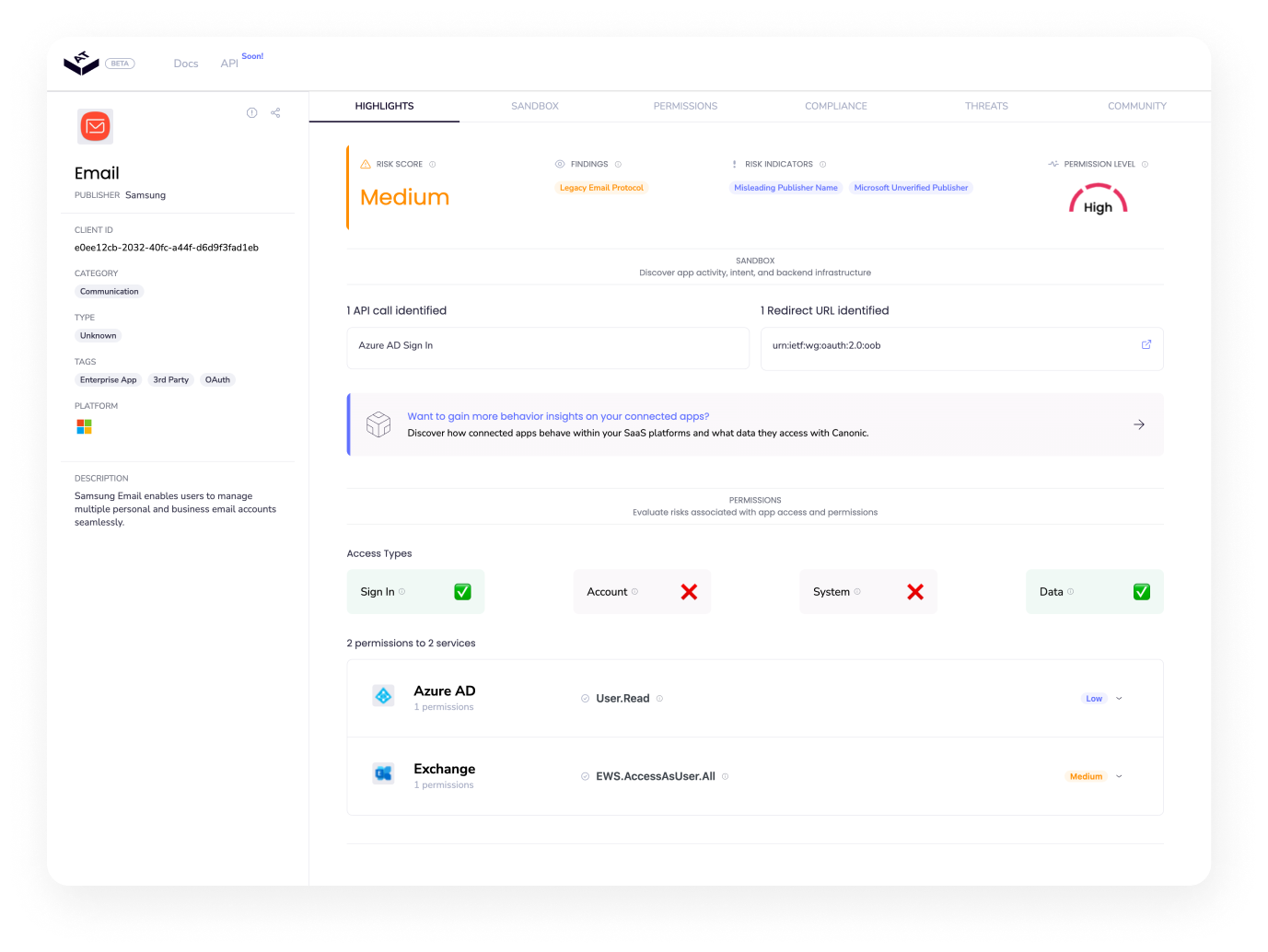
Task: Click the arrow on the insights banner
Action: click(1139, 424)
